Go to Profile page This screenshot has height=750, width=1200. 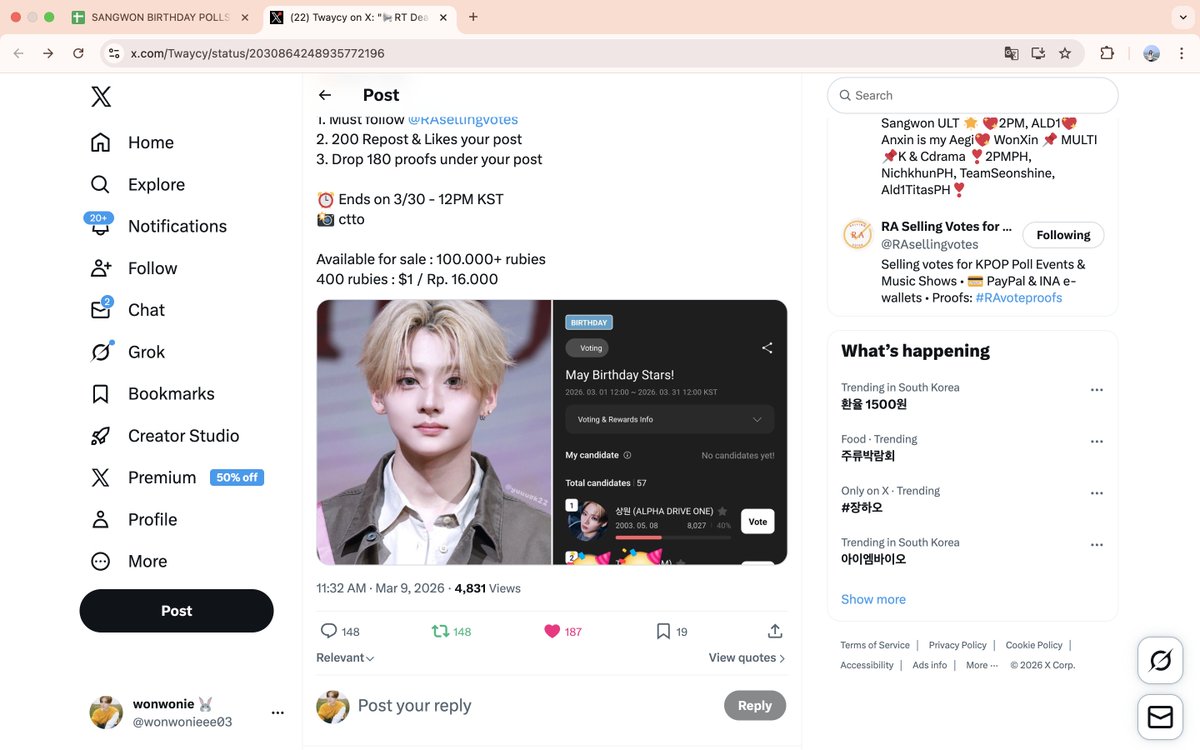133,520
